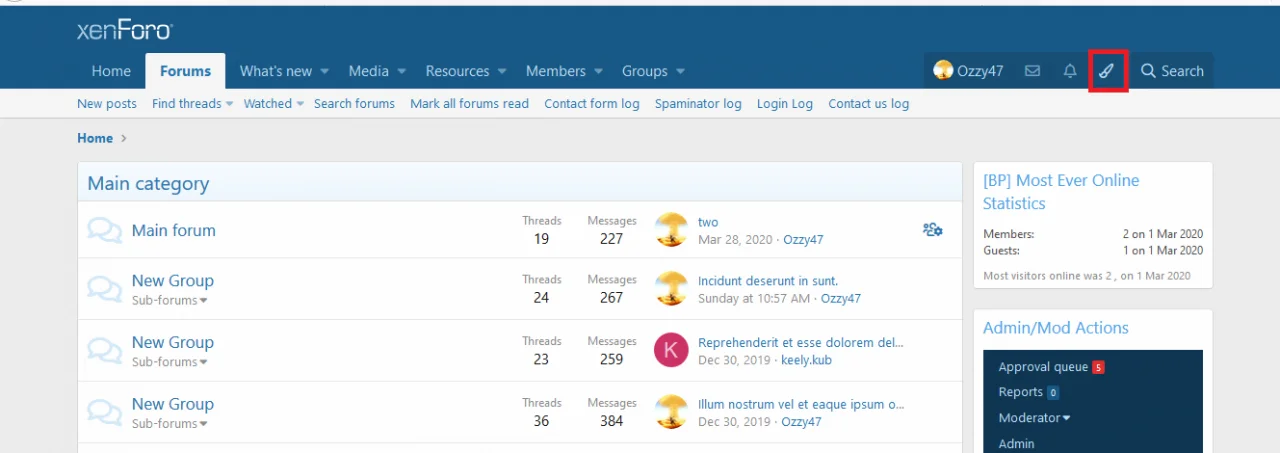Viewport: 1280px width, 453px height.
Task: Open the Search box in navigation bar
Action: click(x=1172, y=71)
